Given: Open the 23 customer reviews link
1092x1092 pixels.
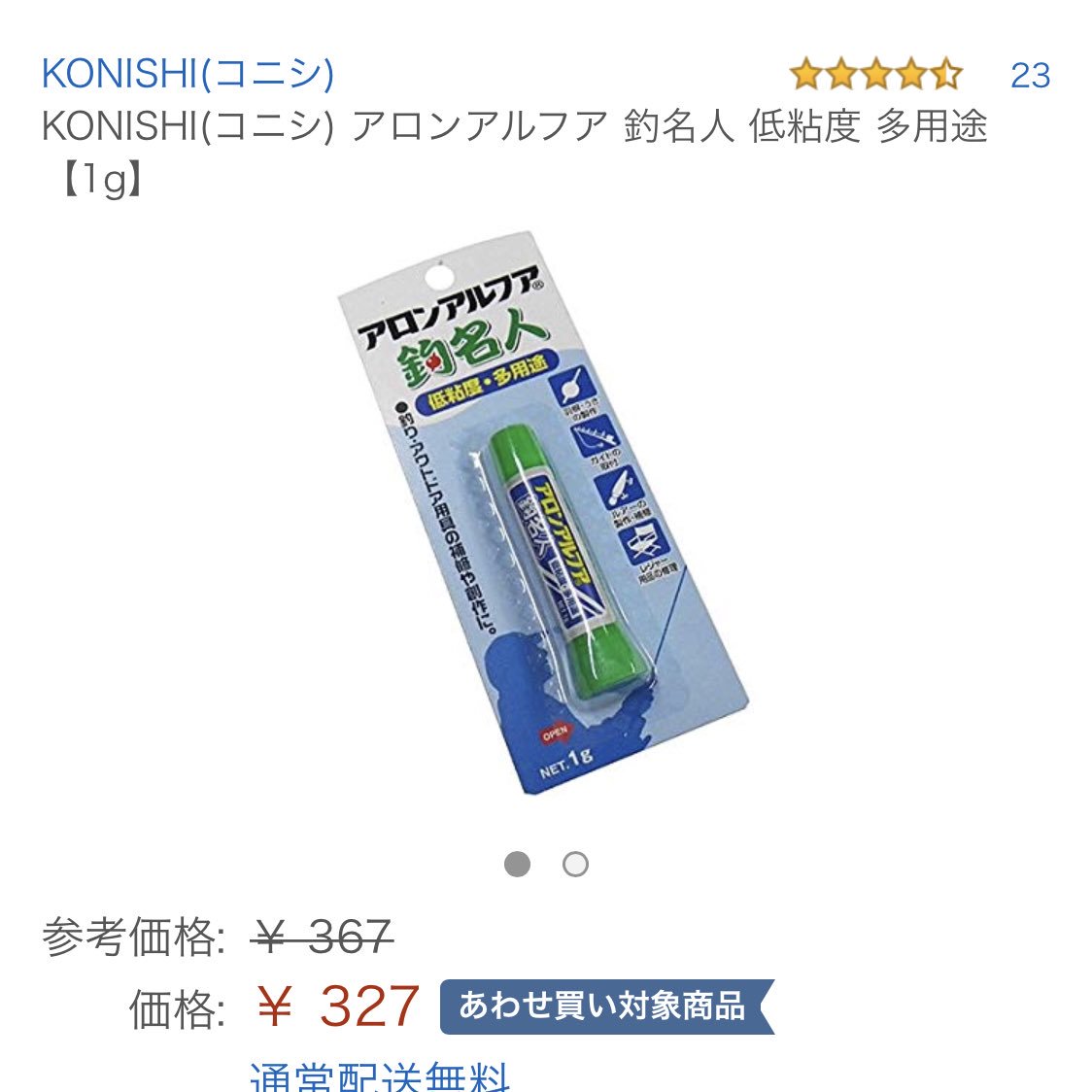Looking at the screenshot, I should coord(1030,75).
